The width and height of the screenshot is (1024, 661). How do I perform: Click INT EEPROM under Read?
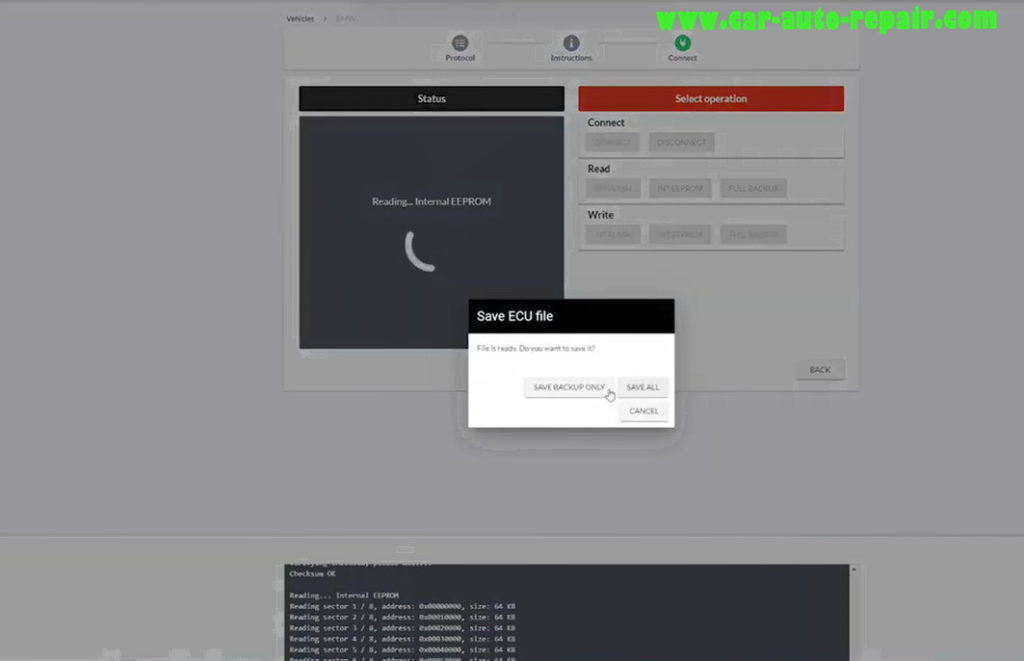coord(680,188)
